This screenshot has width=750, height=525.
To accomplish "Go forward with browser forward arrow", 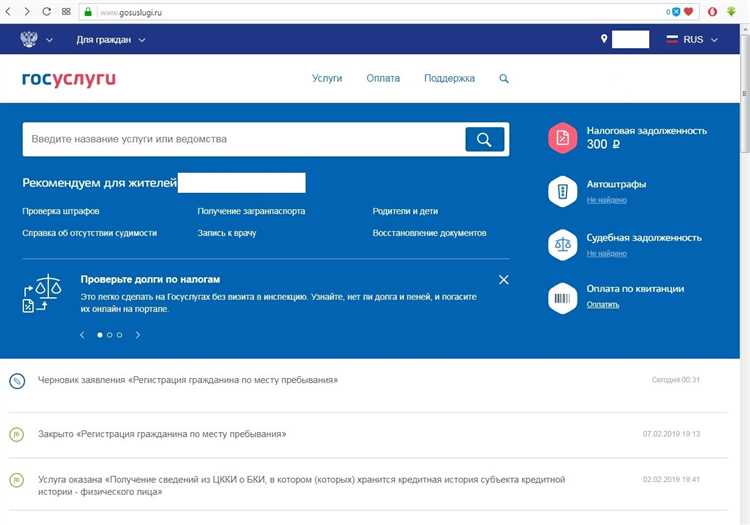I will (27, 11).
